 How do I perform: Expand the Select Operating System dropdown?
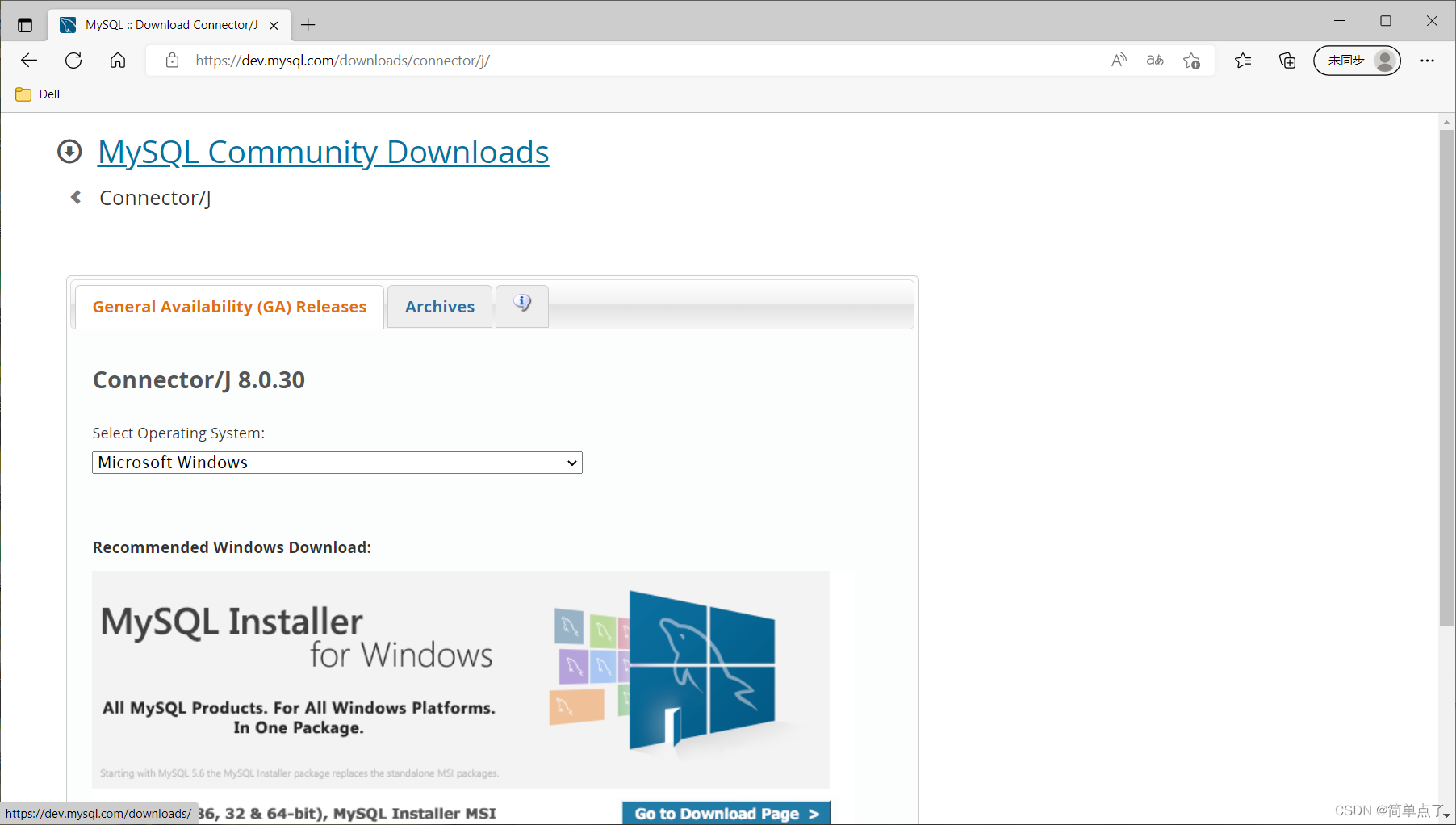click(x=337, y=463)
